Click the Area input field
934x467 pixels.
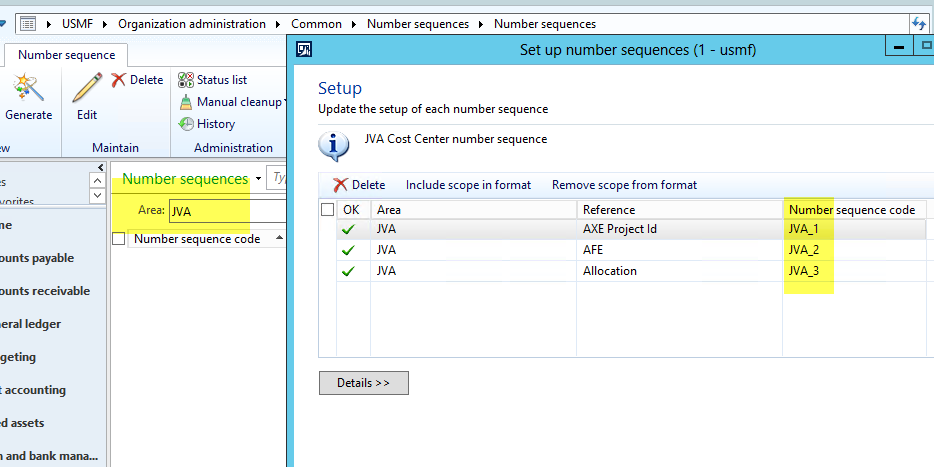tap(209, 211)
